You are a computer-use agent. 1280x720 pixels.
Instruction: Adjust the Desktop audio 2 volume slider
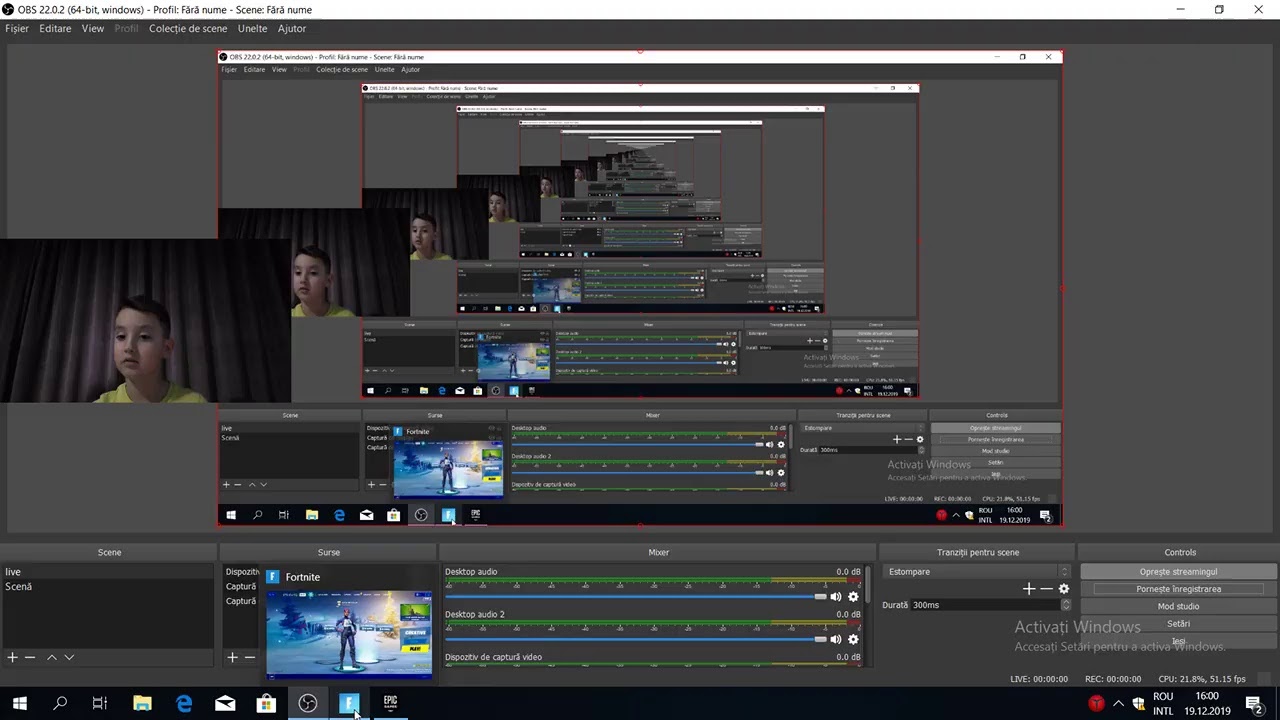636,639
